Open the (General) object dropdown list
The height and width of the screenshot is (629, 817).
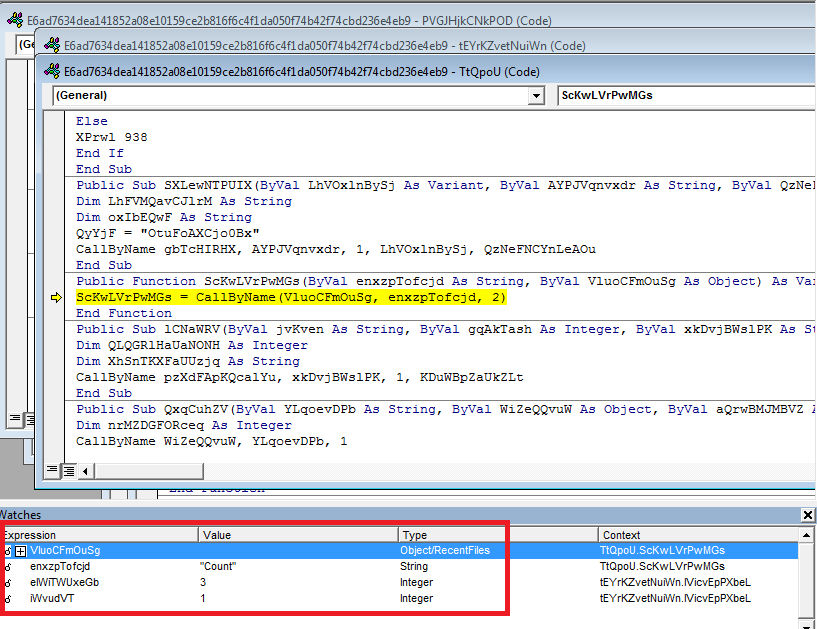pyautogui.click(x=535, y=96)
